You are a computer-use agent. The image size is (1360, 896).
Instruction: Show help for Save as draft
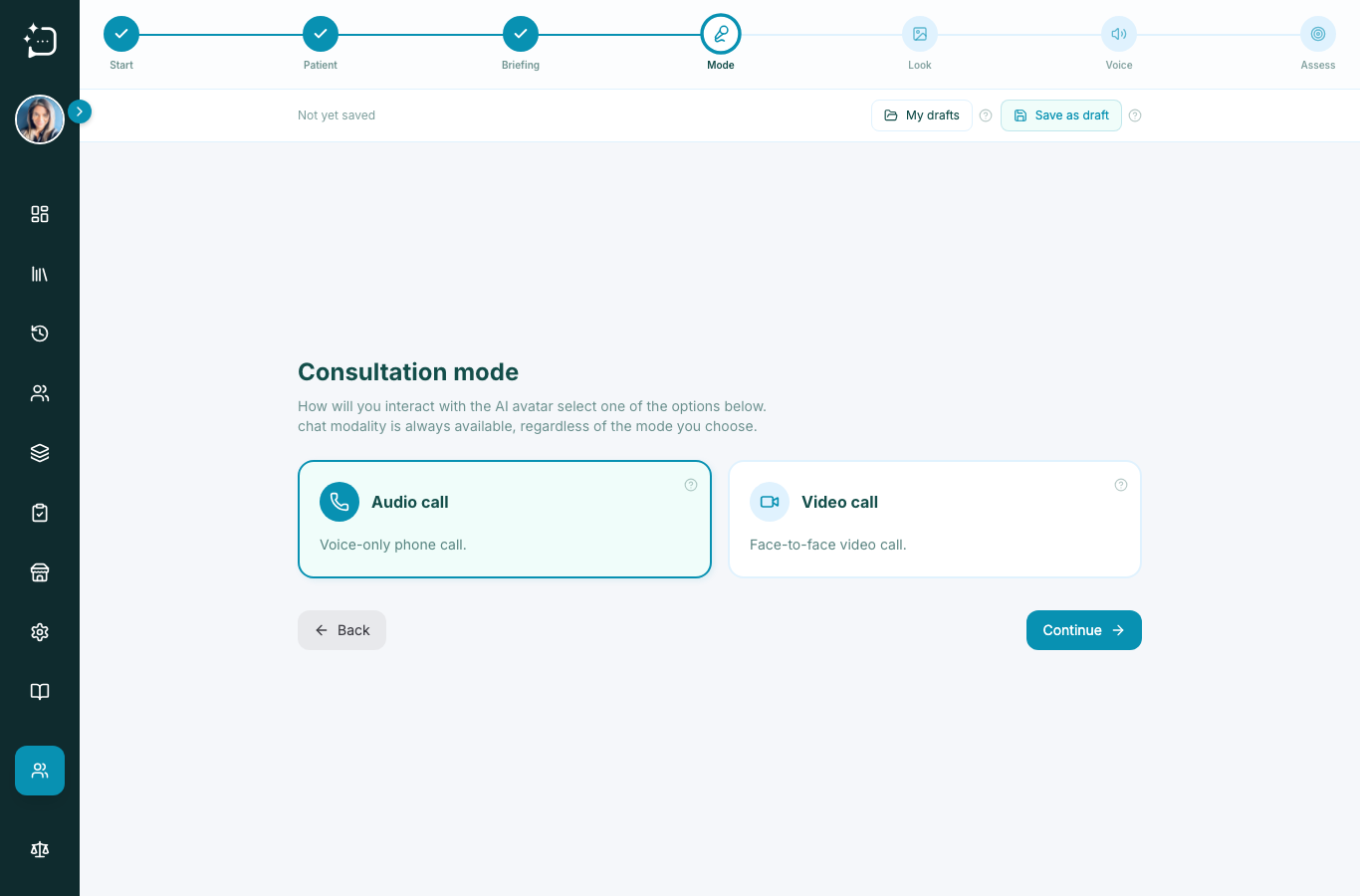coord(1135,115)
